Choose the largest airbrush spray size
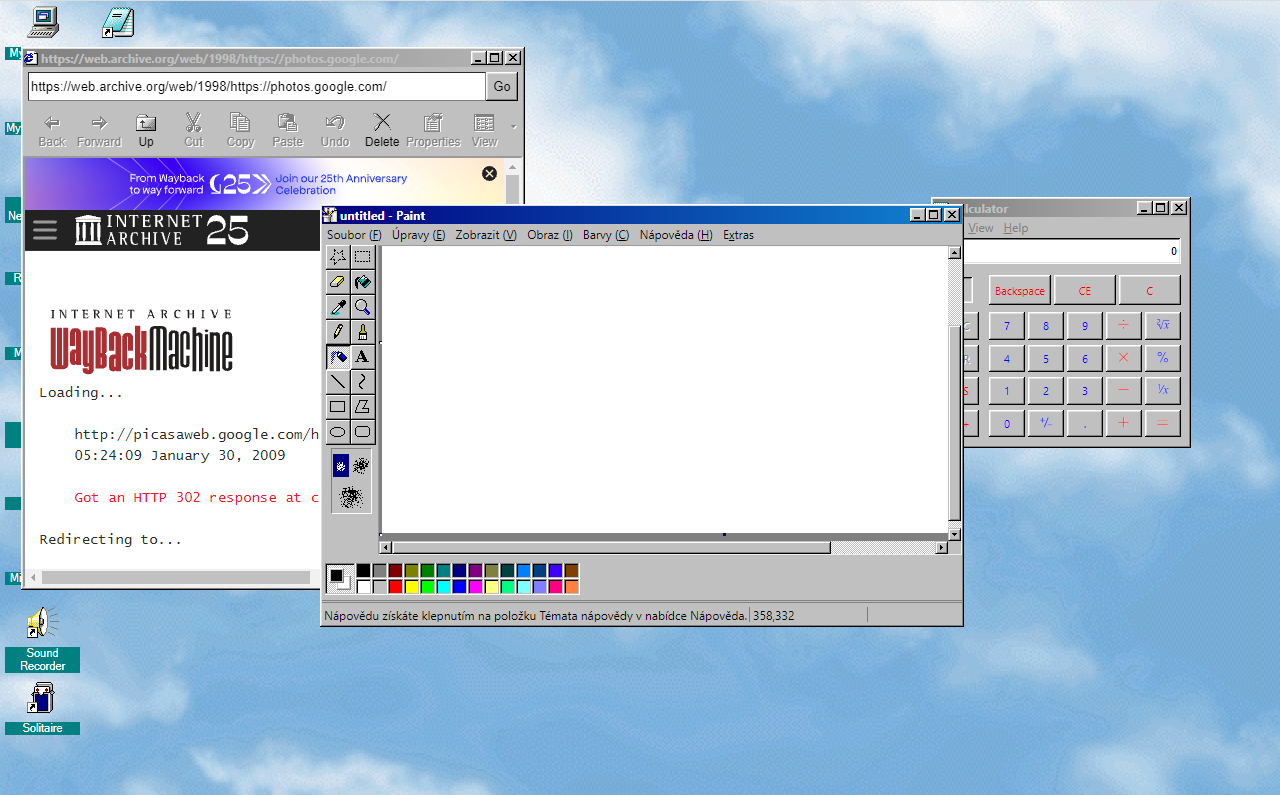 [x=351, y=496]
